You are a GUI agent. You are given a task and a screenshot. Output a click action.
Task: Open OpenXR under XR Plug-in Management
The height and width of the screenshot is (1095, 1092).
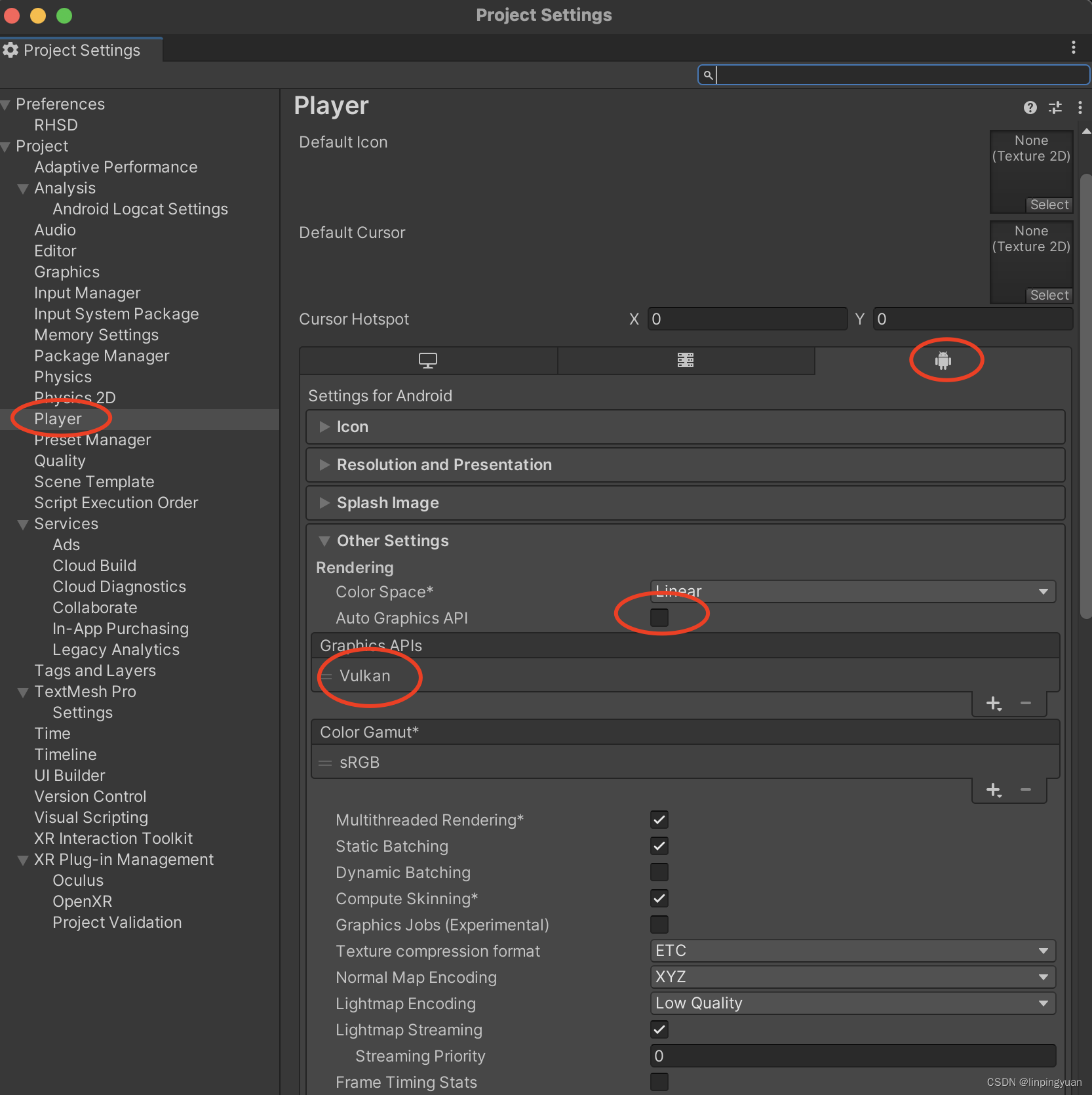82,902
